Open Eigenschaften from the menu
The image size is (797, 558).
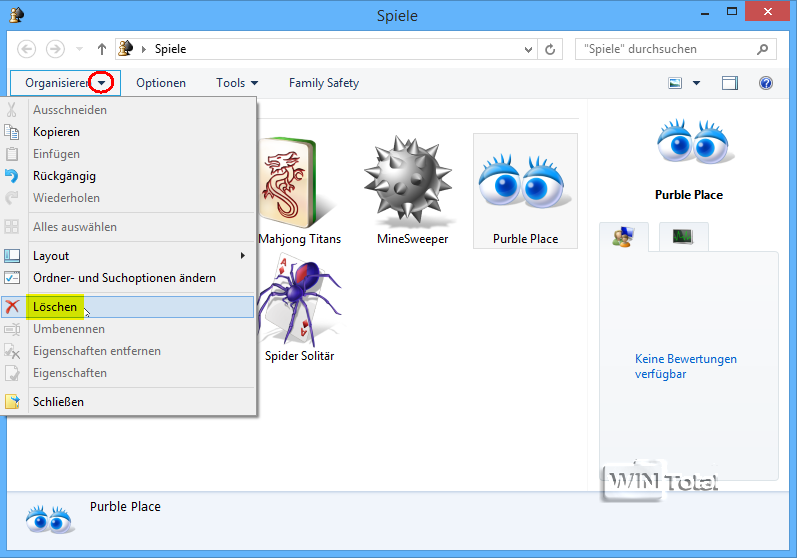pyautogui.click(x=128, y=373)
